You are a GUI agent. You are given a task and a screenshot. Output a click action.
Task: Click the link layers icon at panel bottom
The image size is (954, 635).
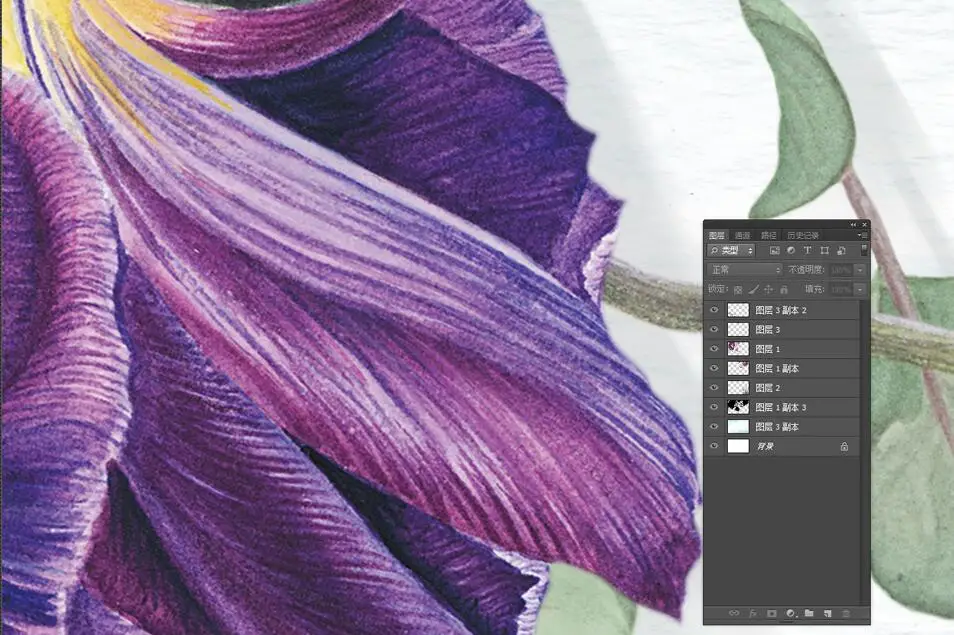(x=734, y=614)
